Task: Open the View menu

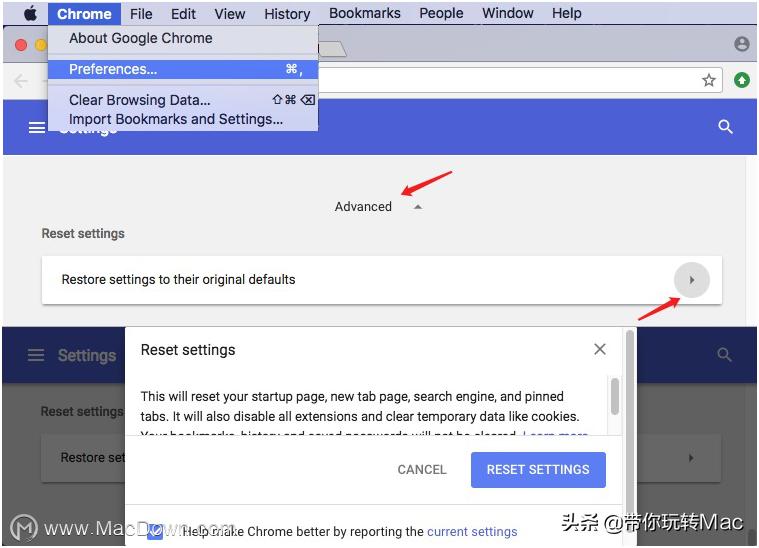Action: (x=229, y=14)
